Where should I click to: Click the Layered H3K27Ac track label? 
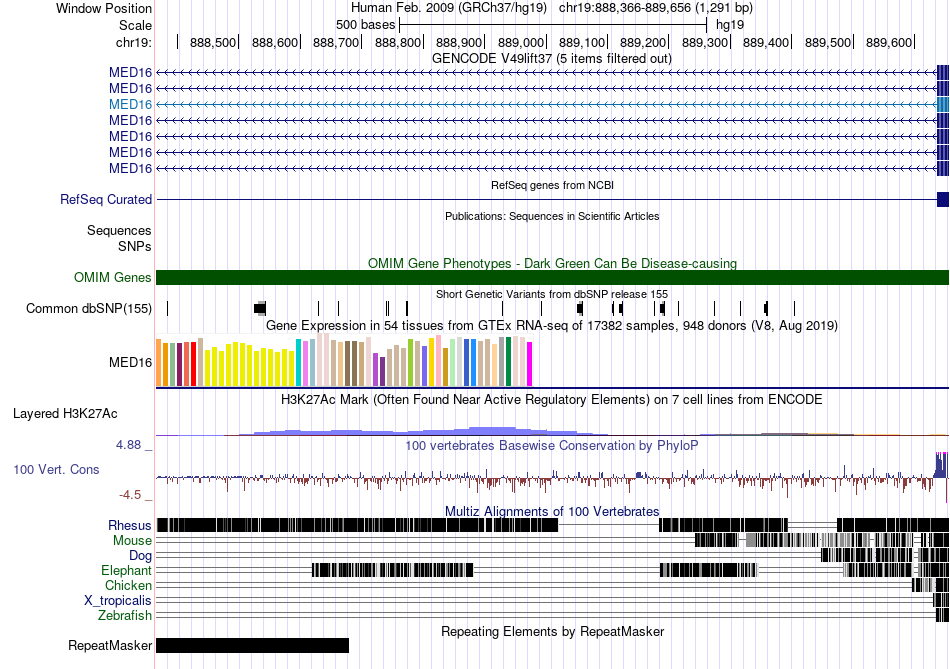click(x=65, y=414)
